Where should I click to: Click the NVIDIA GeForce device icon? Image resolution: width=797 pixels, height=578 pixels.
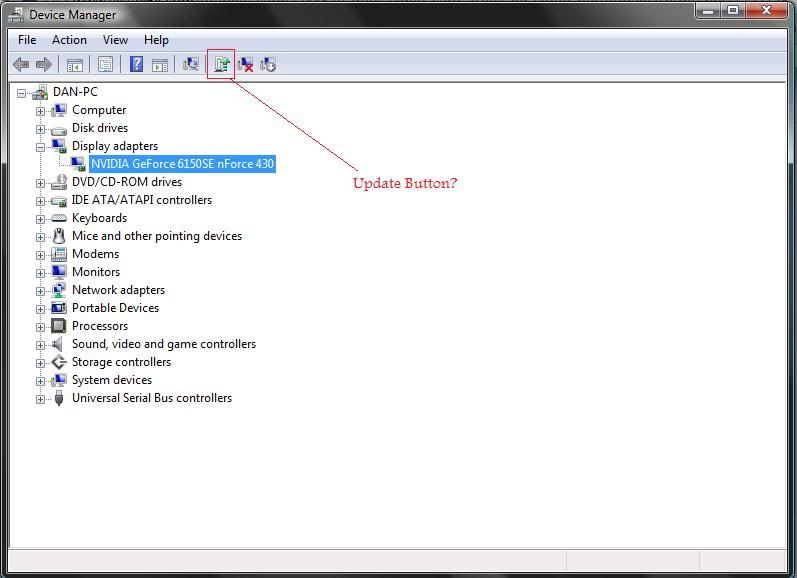(78, 164)
